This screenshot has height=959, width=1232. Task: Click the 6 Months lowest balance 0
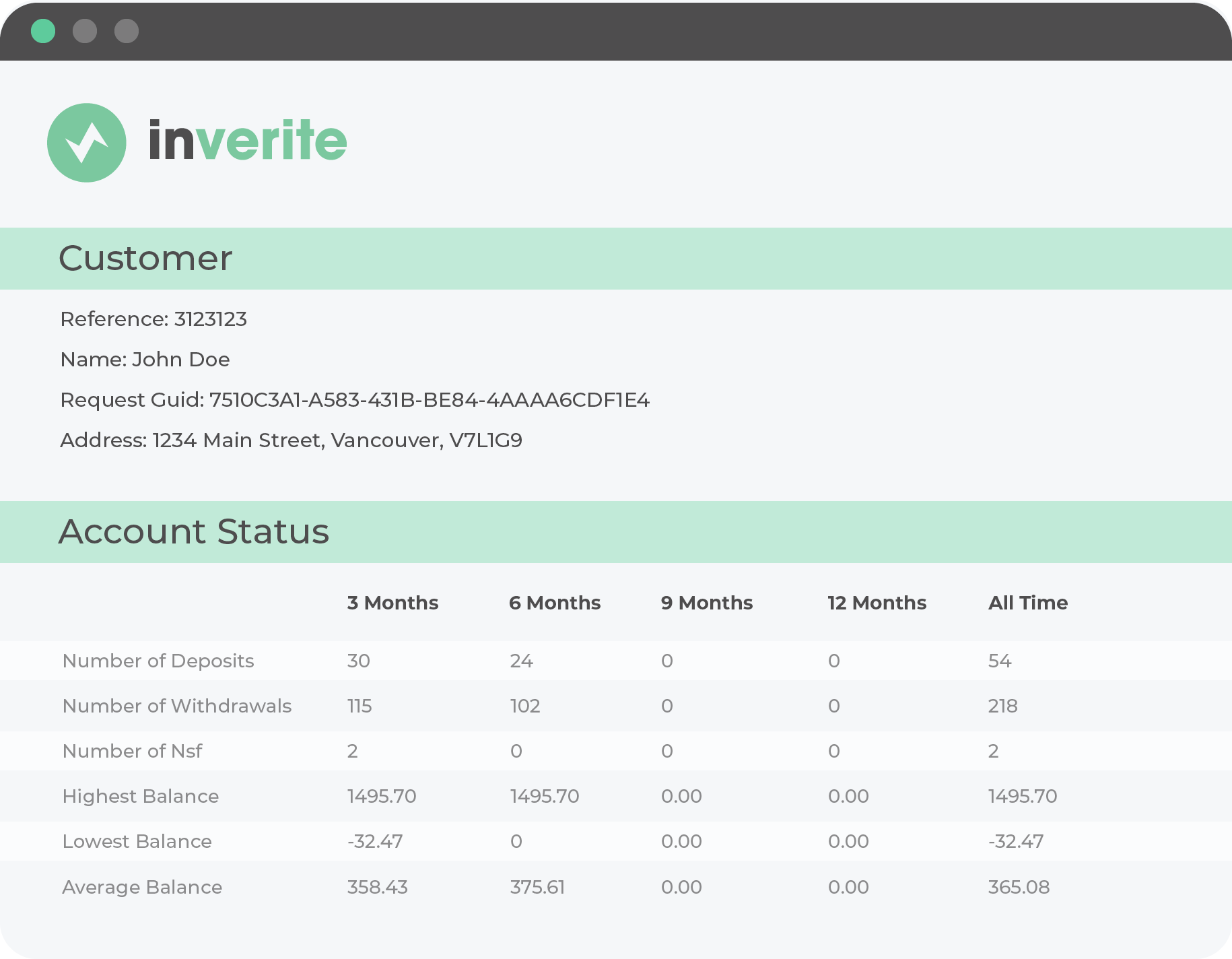coord(516,841)
